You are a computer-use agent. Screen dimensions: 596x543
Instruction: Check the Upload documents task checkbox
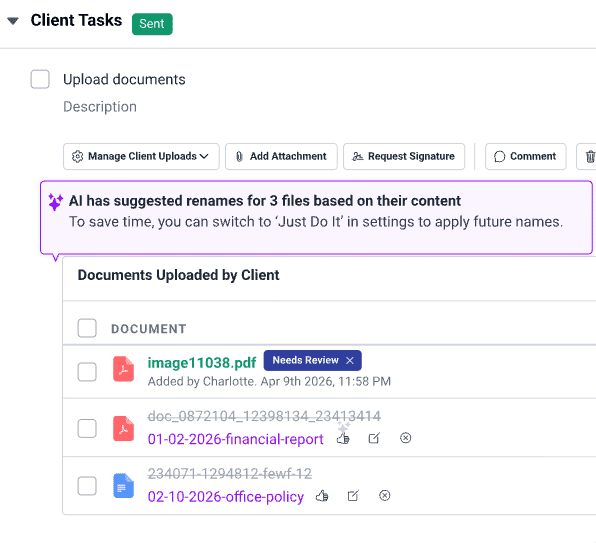[40, 79]
